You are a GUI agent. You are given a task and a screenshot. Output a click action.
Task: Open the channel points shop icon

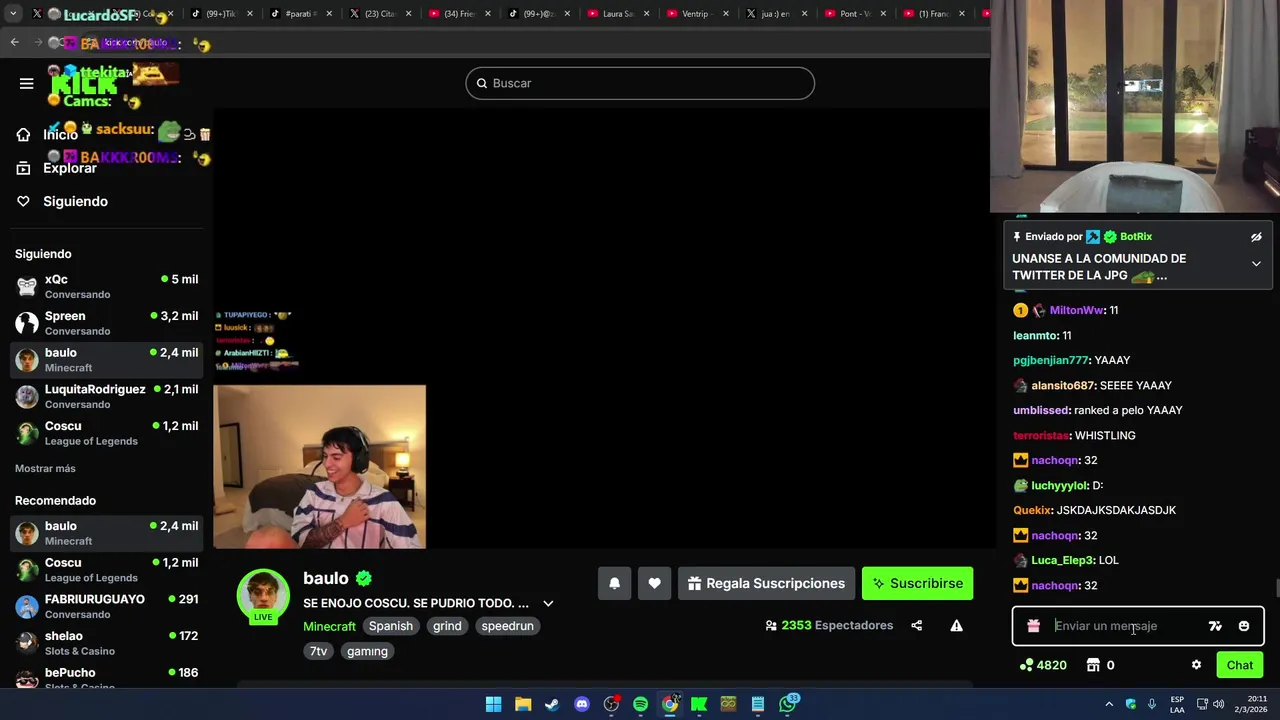pos(1093,665)
